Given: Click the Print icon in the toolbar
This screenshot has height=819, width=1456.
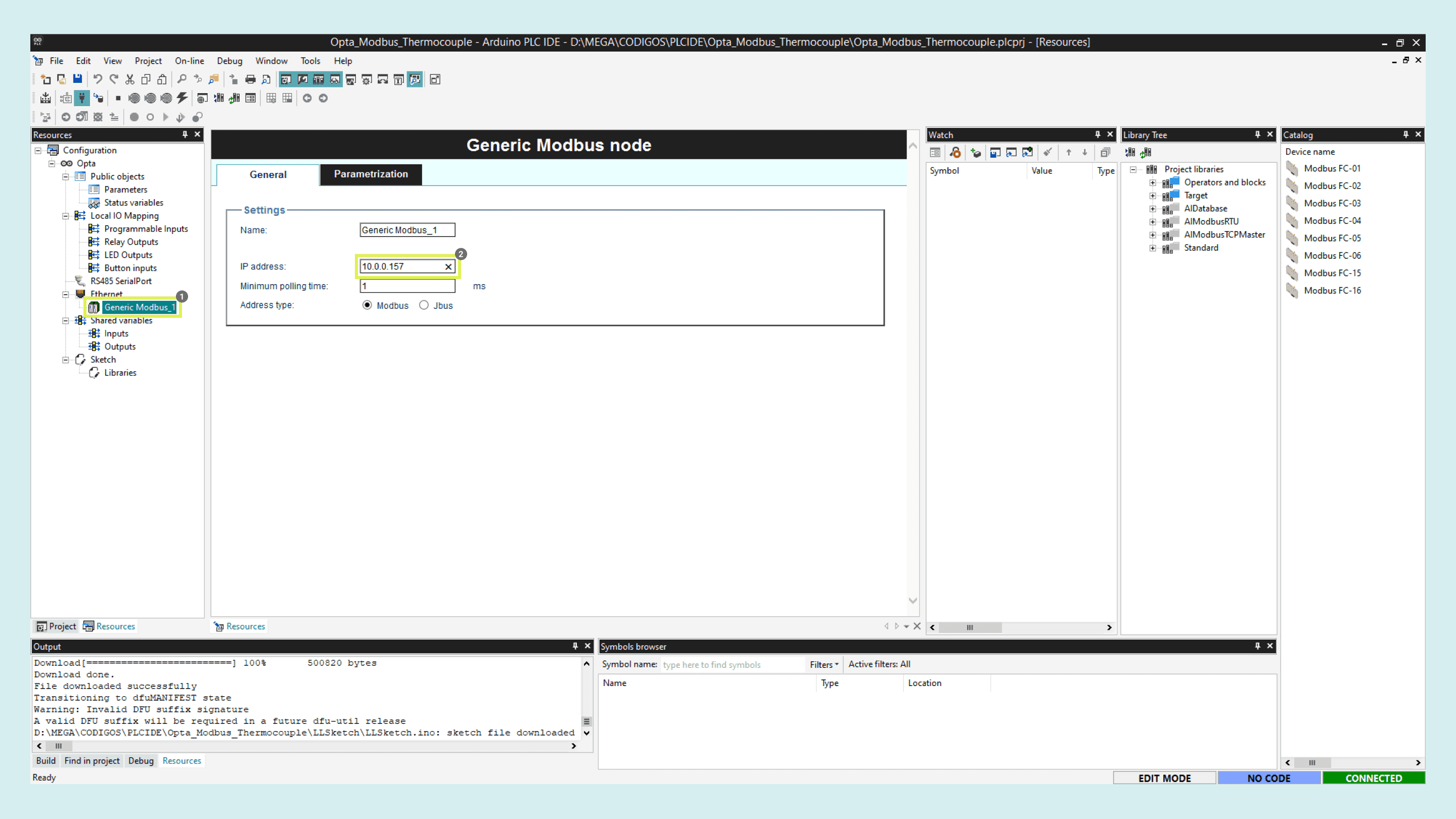Looking at the screenshot, I should point(250,80).
